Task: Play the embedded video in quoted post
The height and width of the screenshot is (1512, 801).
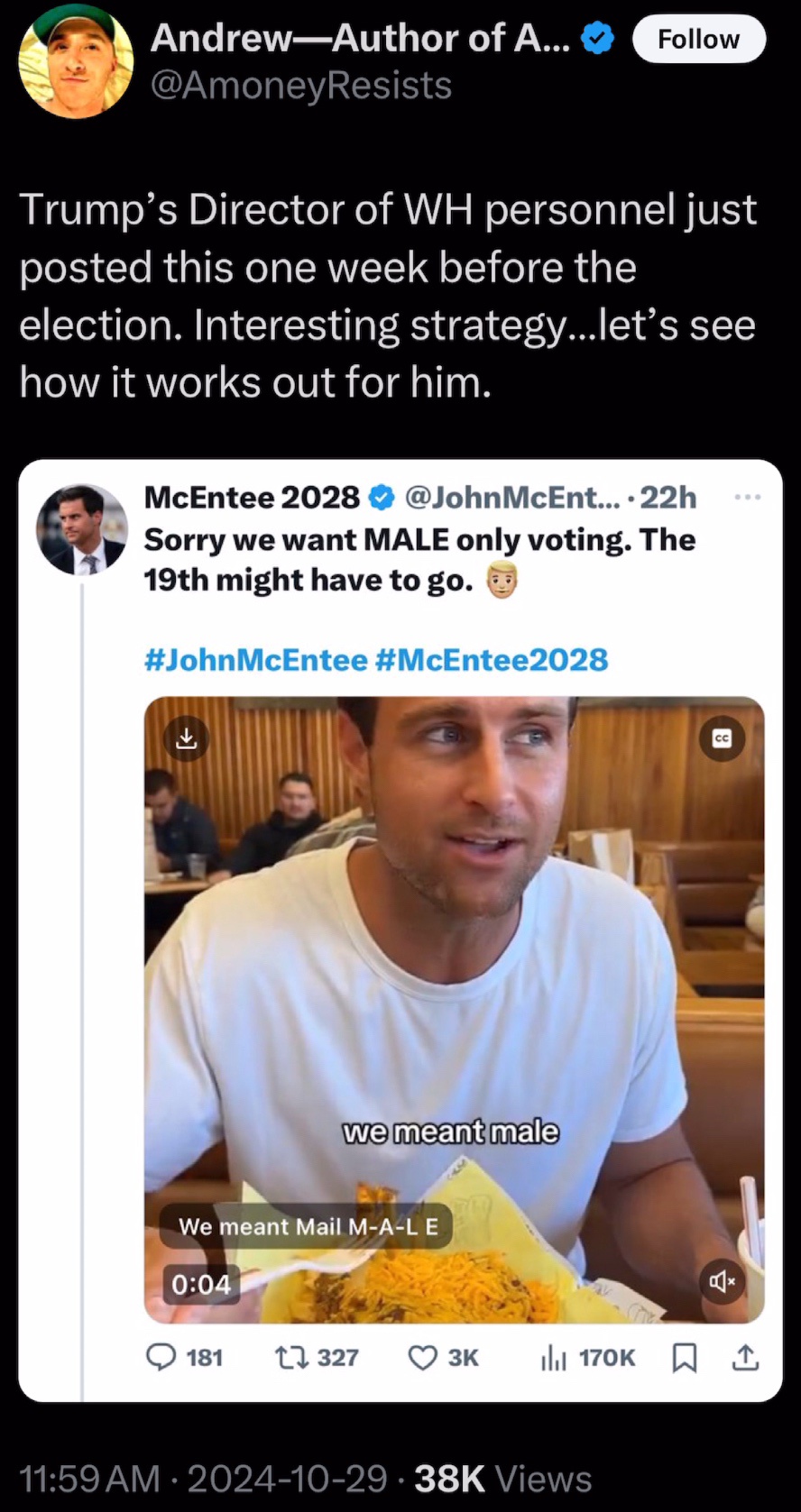Action: click(x=455, y=1010)
